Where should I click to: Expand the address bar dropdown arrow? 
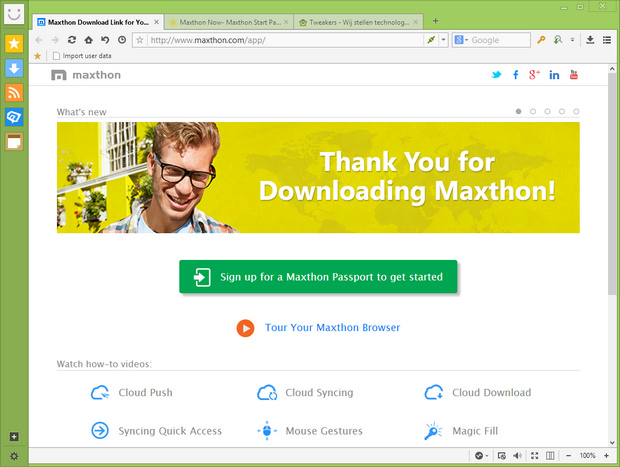point(443,40)
